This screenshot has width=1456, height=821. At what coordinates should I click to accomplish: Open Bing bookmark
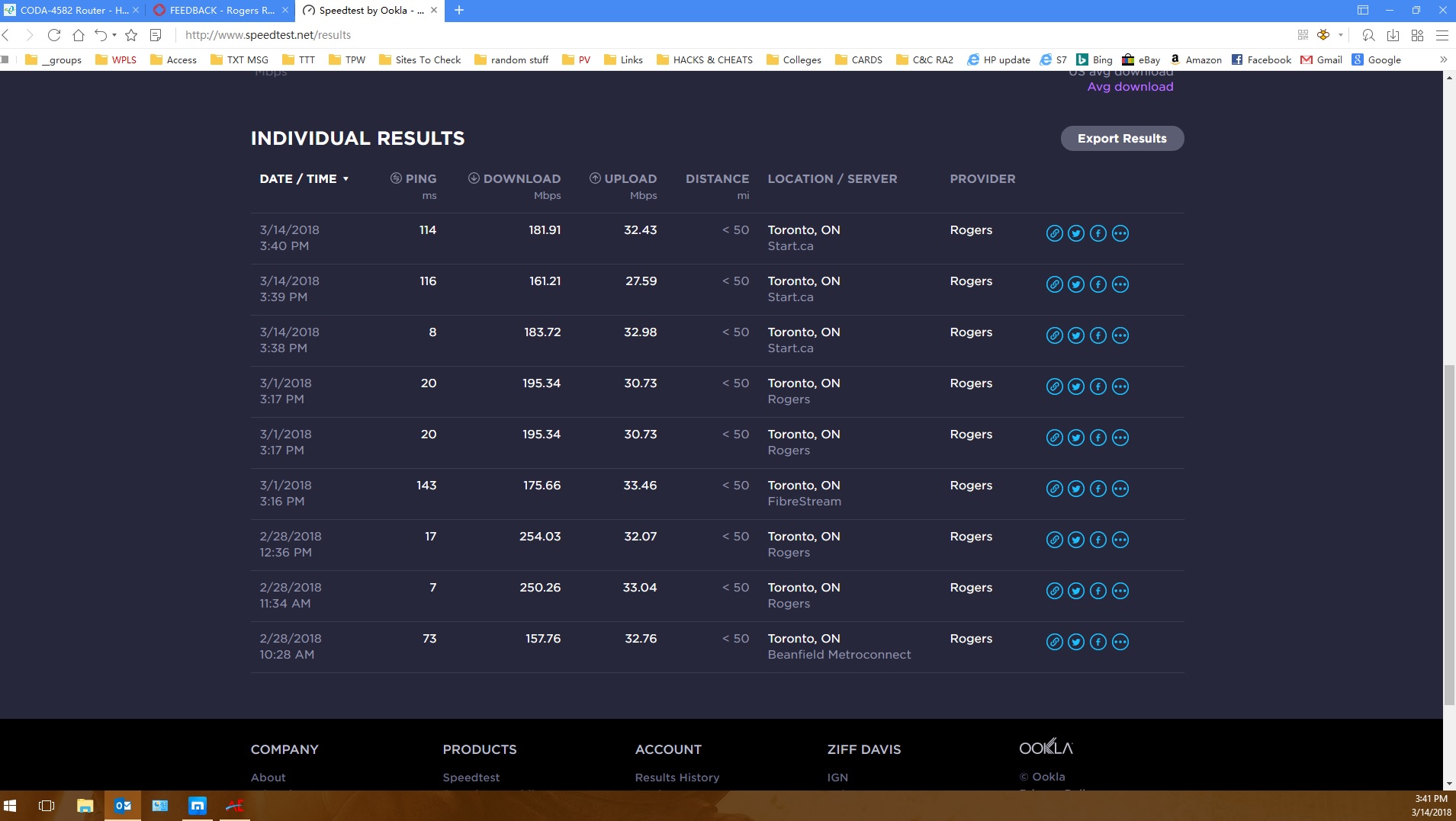coord(1094,59)
